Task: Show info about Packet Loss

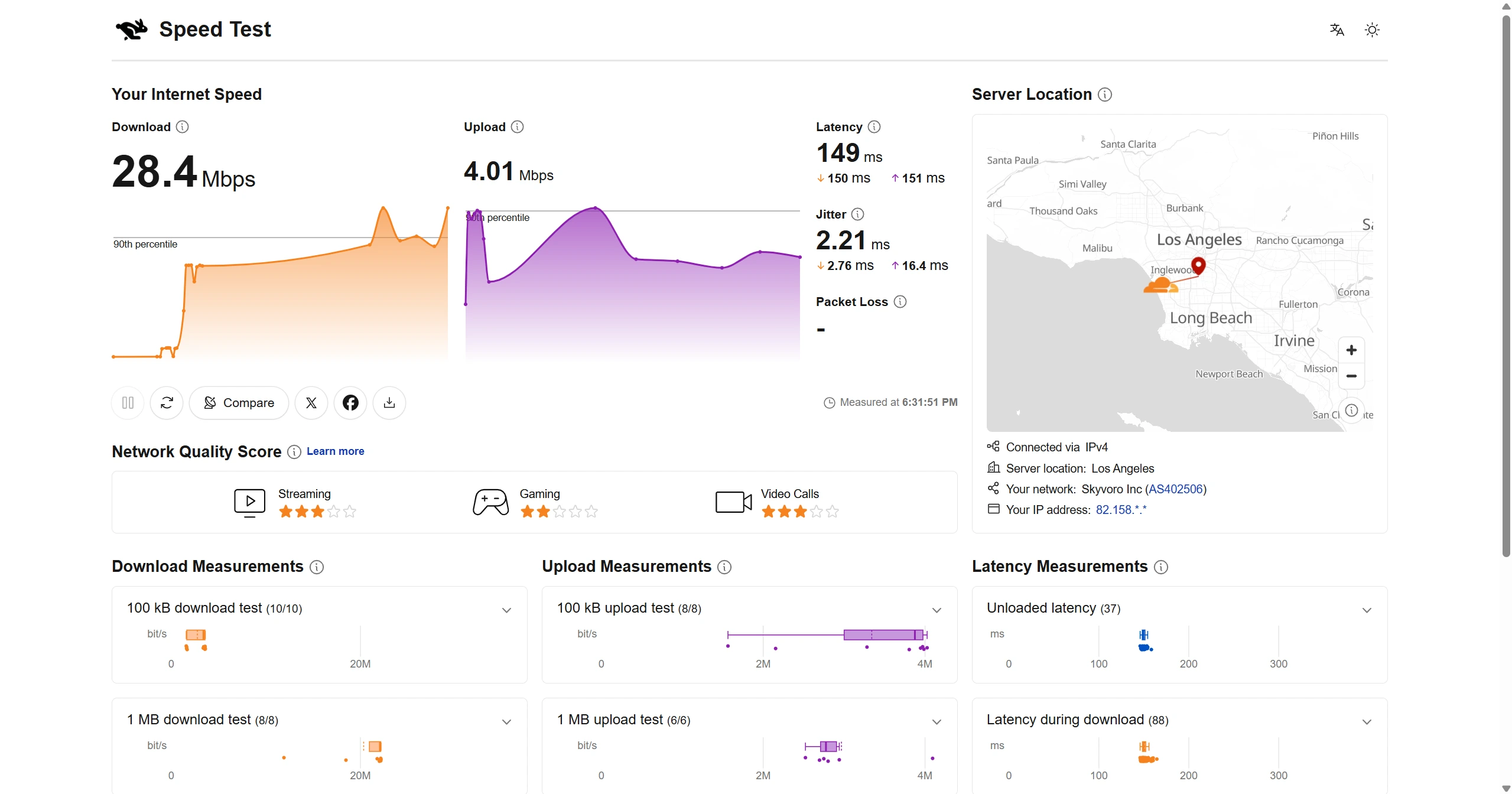Action: coord(900,302)
